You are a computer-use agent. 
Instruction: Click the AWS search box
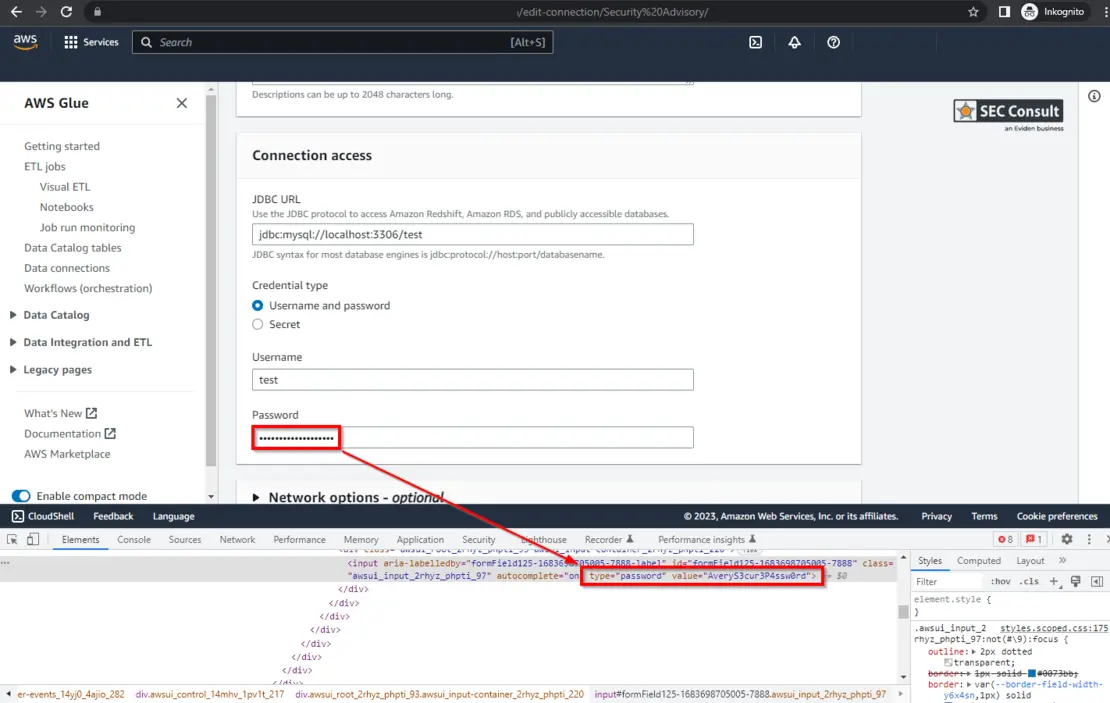pyautogui.click(x=343, y=42)
